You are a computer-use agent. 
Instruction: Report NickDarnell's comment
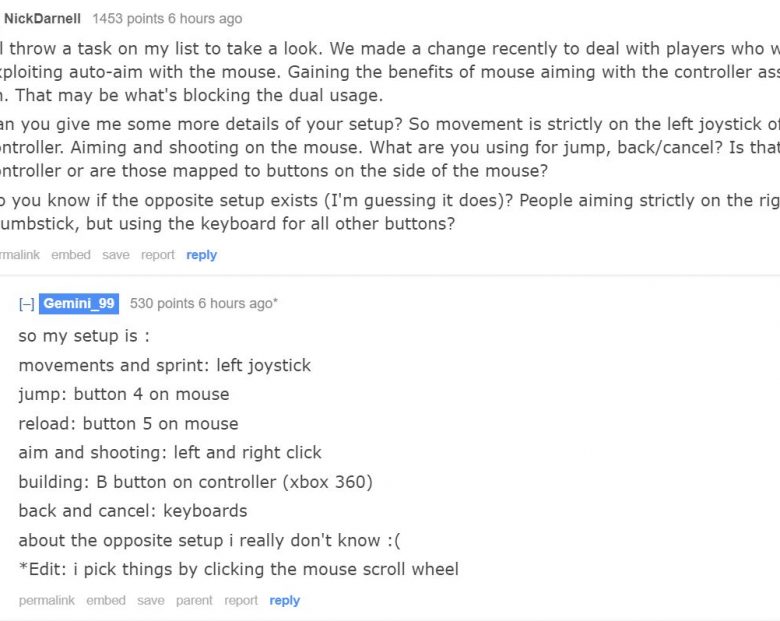coord(158,255)
